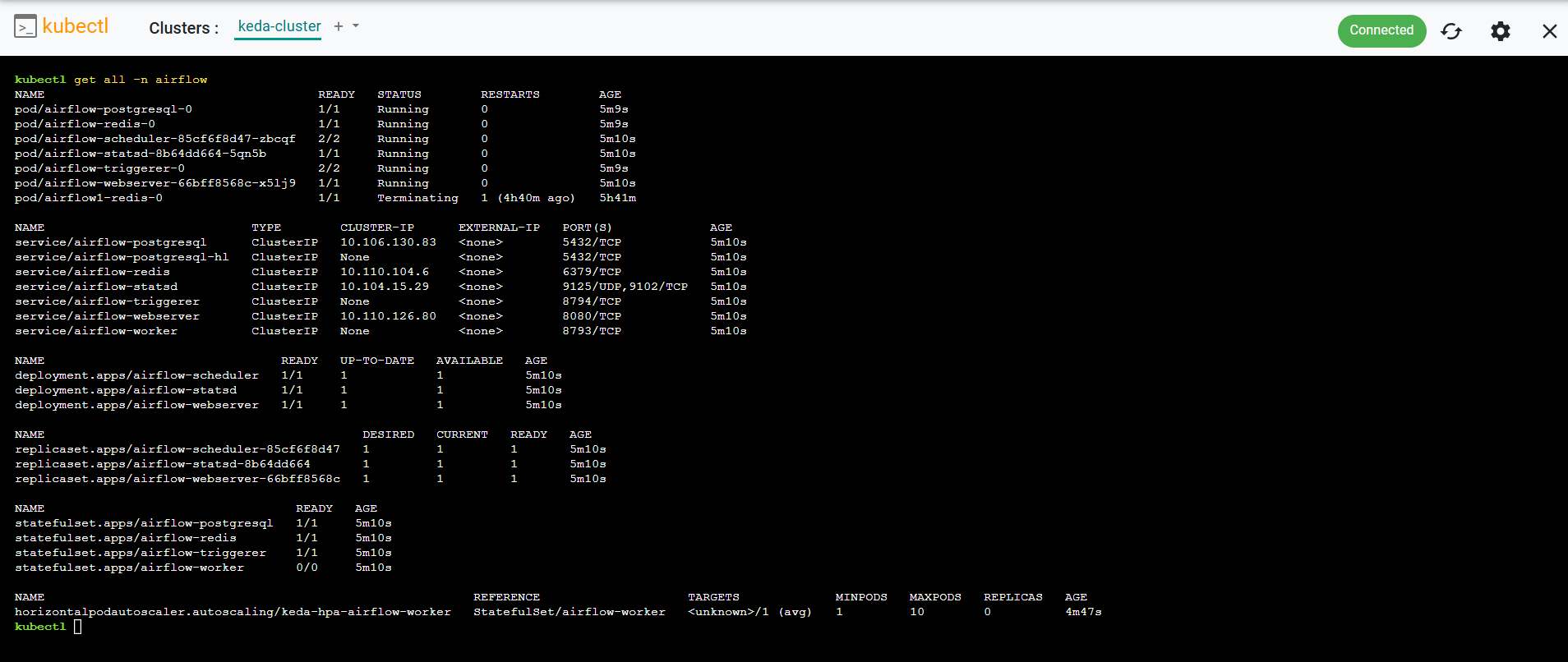1568x662 pixels.
Task: Click port value '6379/TCP'
Action: (x=592, y=272)
